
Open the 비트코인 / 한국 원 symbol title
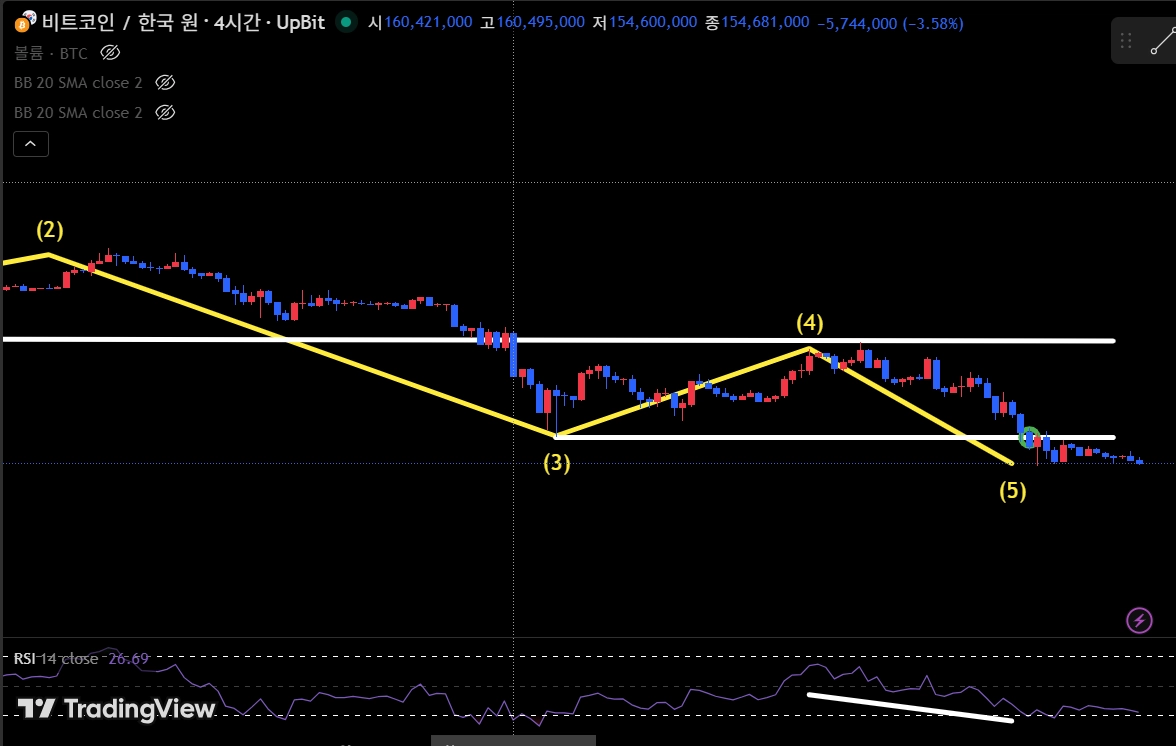[x=183, y=22]
